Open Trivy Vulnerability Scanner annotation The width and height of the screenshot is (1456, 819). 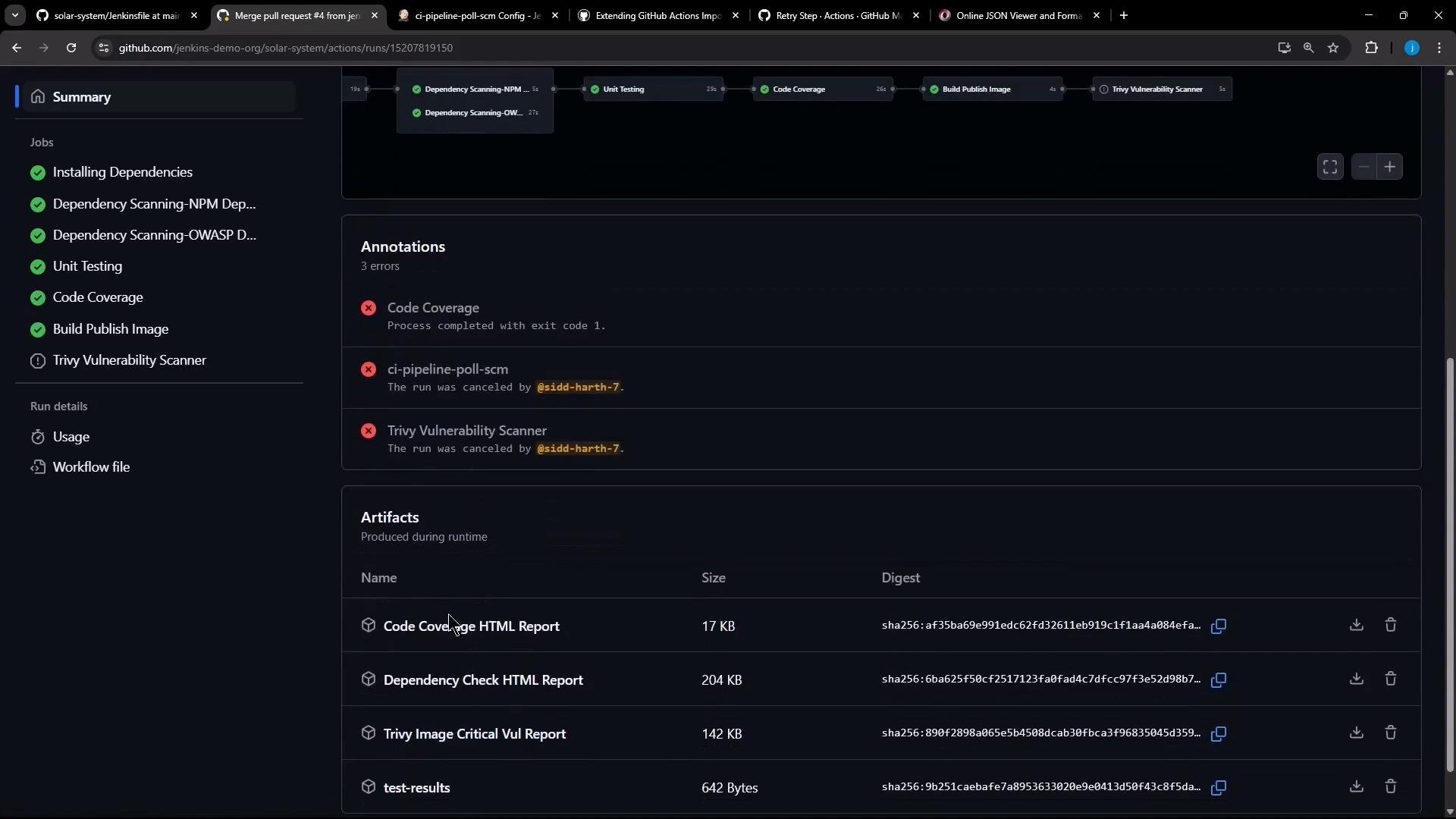(x=466, y=431)
